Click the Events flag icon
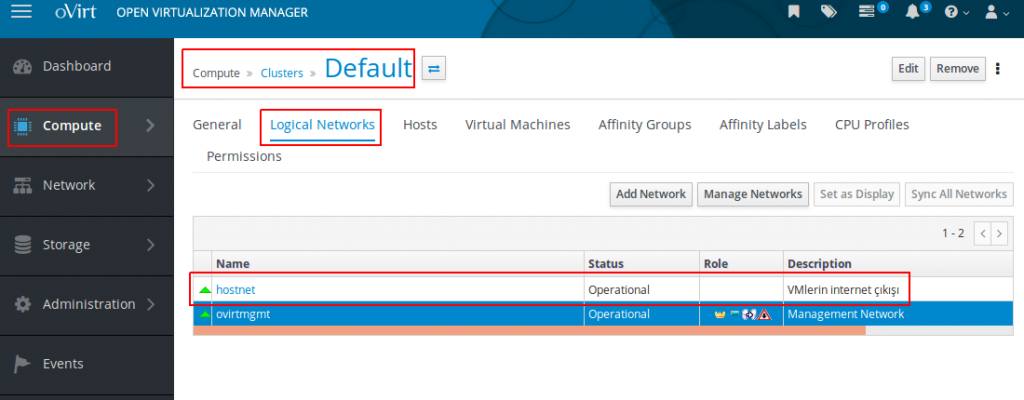 point(22,364)
